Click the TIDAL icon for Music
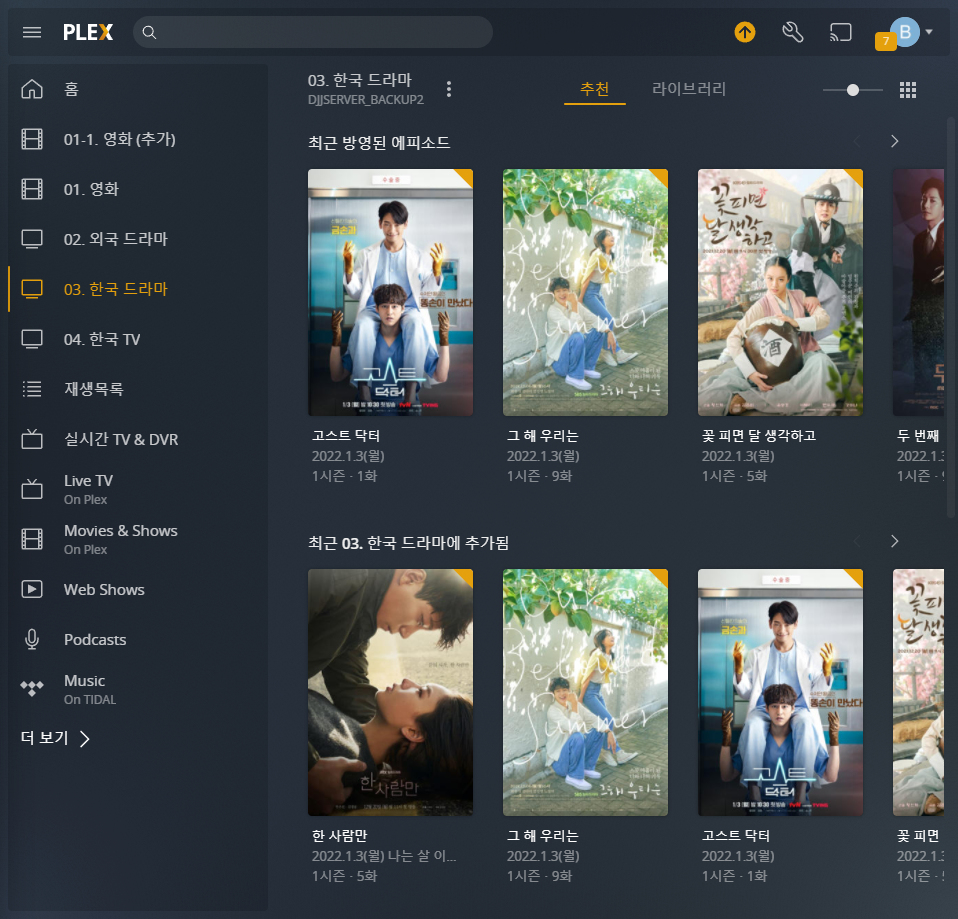 pyautogui.click(x=32, y=688)
